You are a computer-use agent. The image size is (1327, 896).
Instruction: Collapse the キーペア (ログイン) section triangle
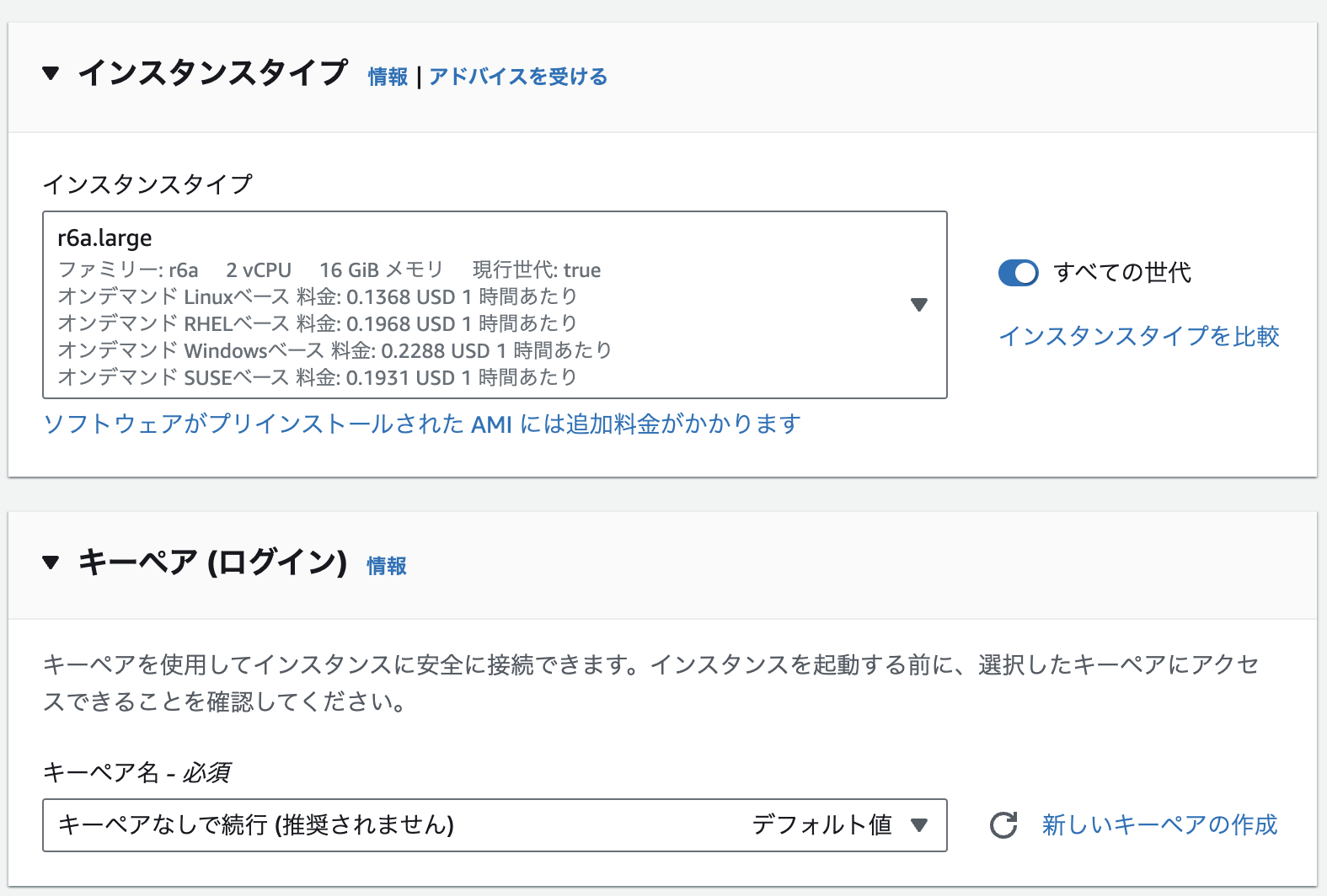click(x=51, y=563)
